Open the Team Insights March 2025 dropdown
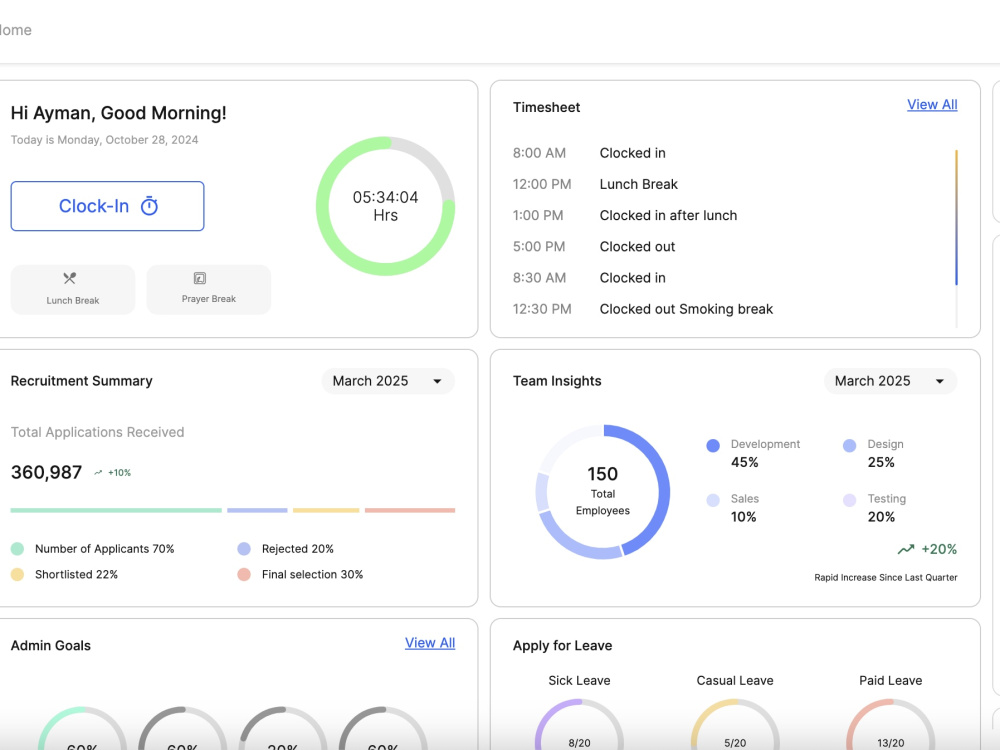This screenshot has width=1000, height=750. tap(890, 381)
